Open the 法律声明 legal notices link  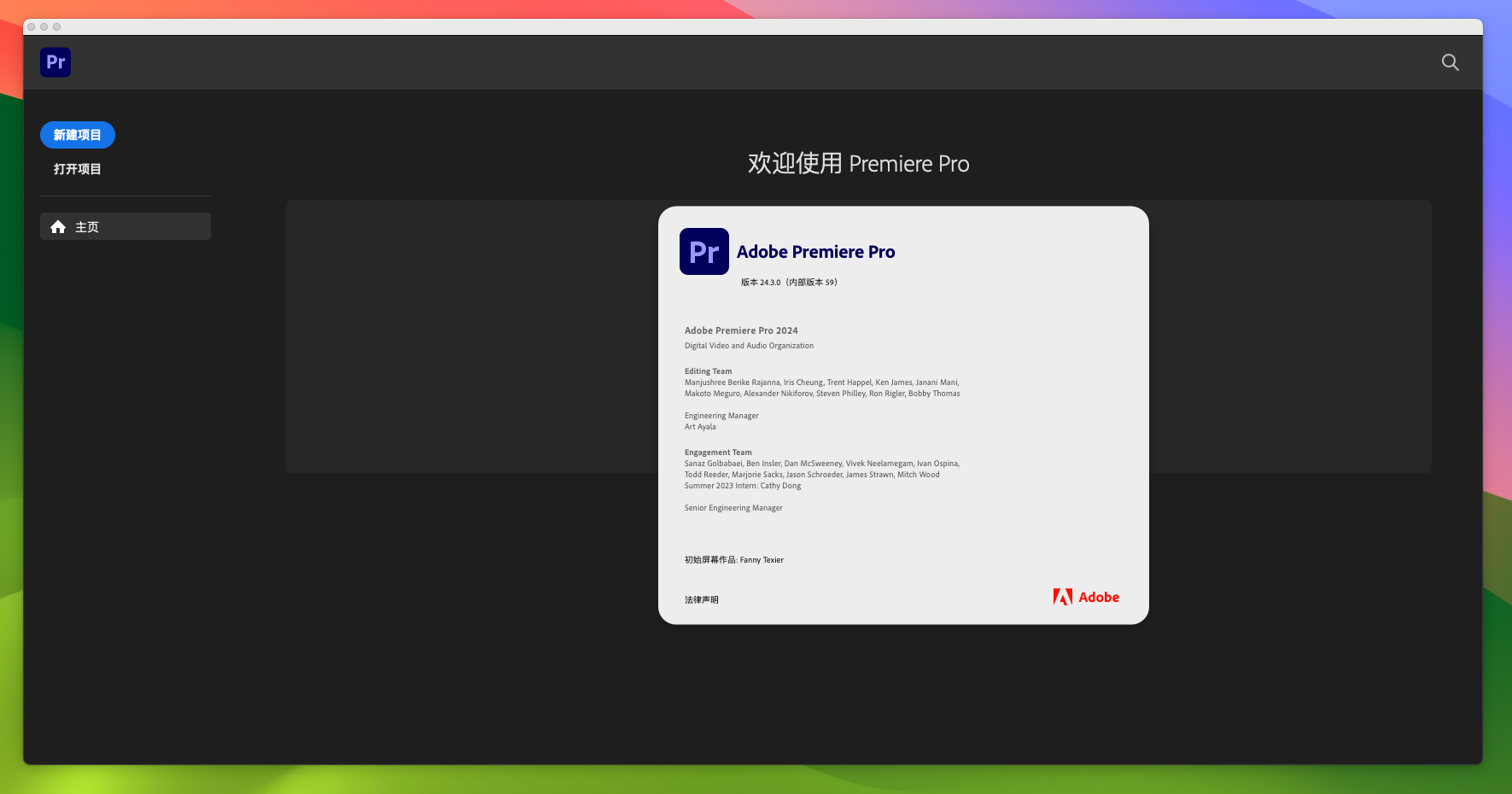[702, 600]
